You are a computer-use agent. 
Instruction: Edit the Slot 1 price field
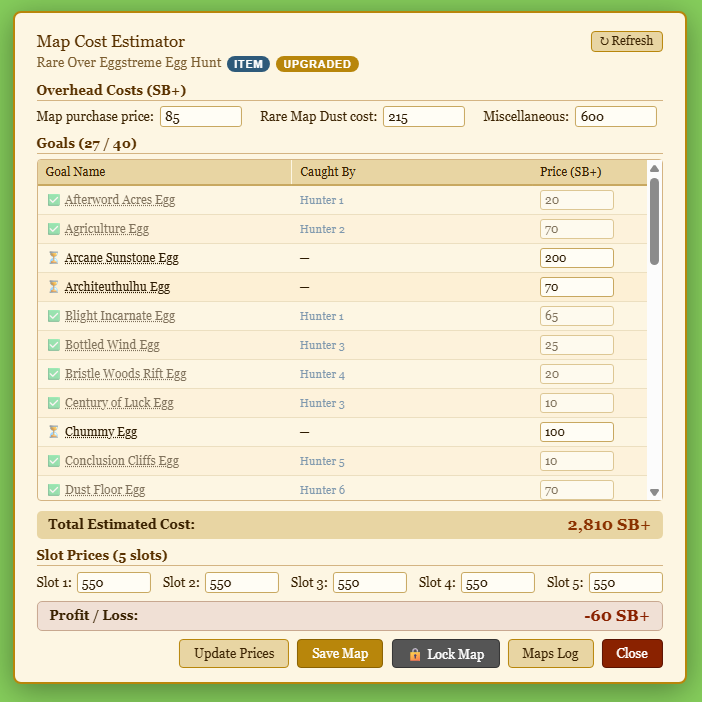(114, 582)
